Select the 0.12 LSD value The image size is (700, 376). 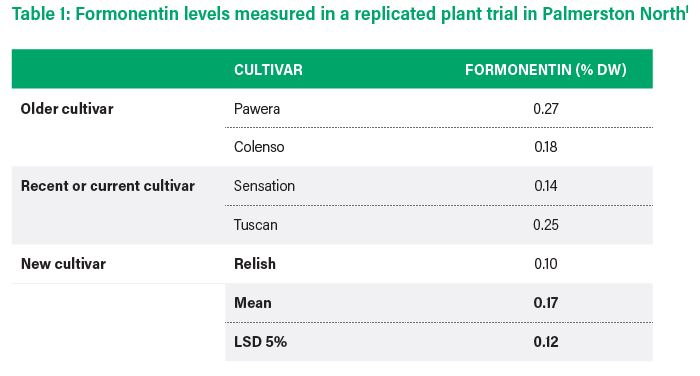click(546, 342)
